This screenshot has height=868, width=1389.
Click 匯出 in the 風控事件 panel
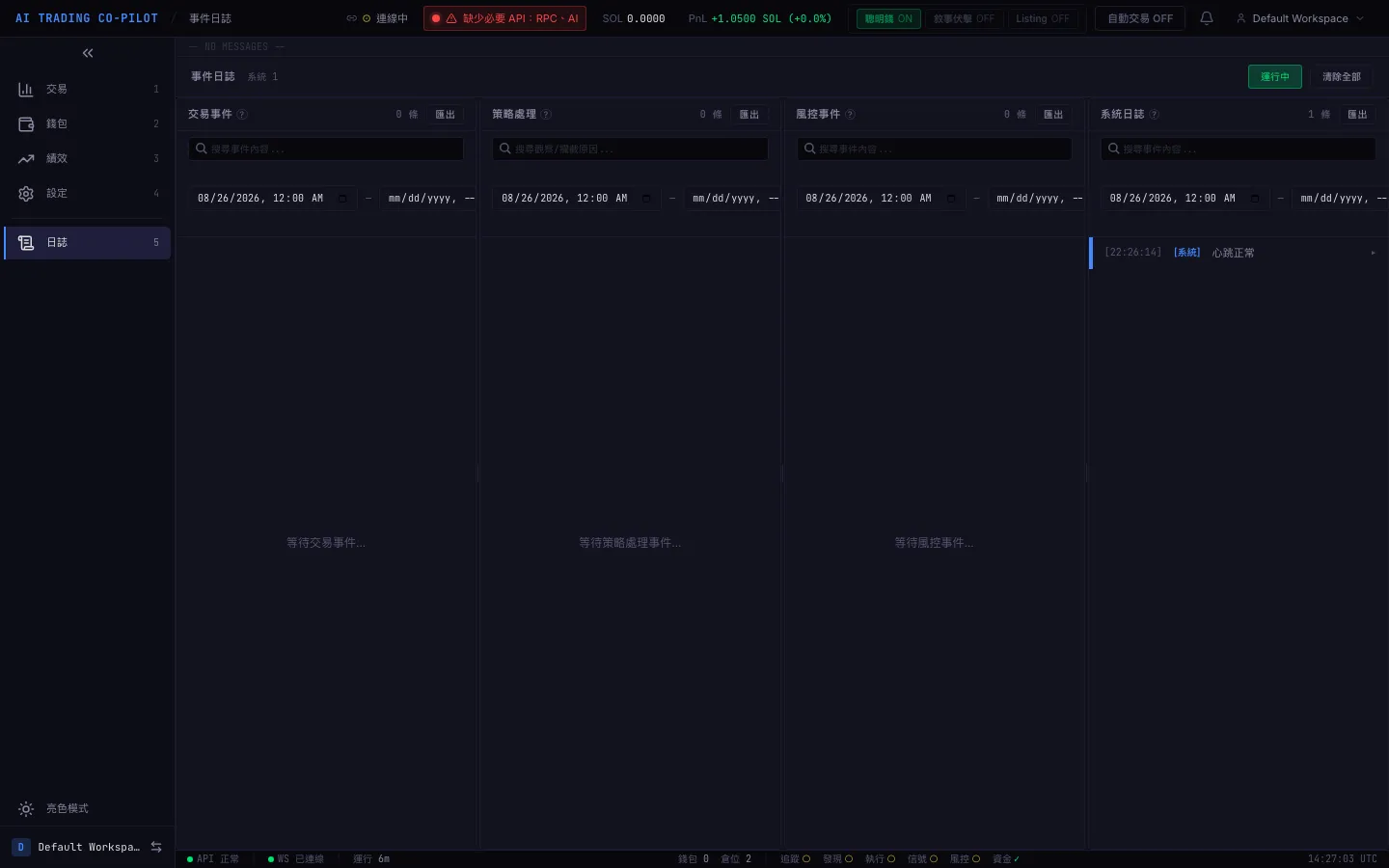click(x=1053, y=114)
